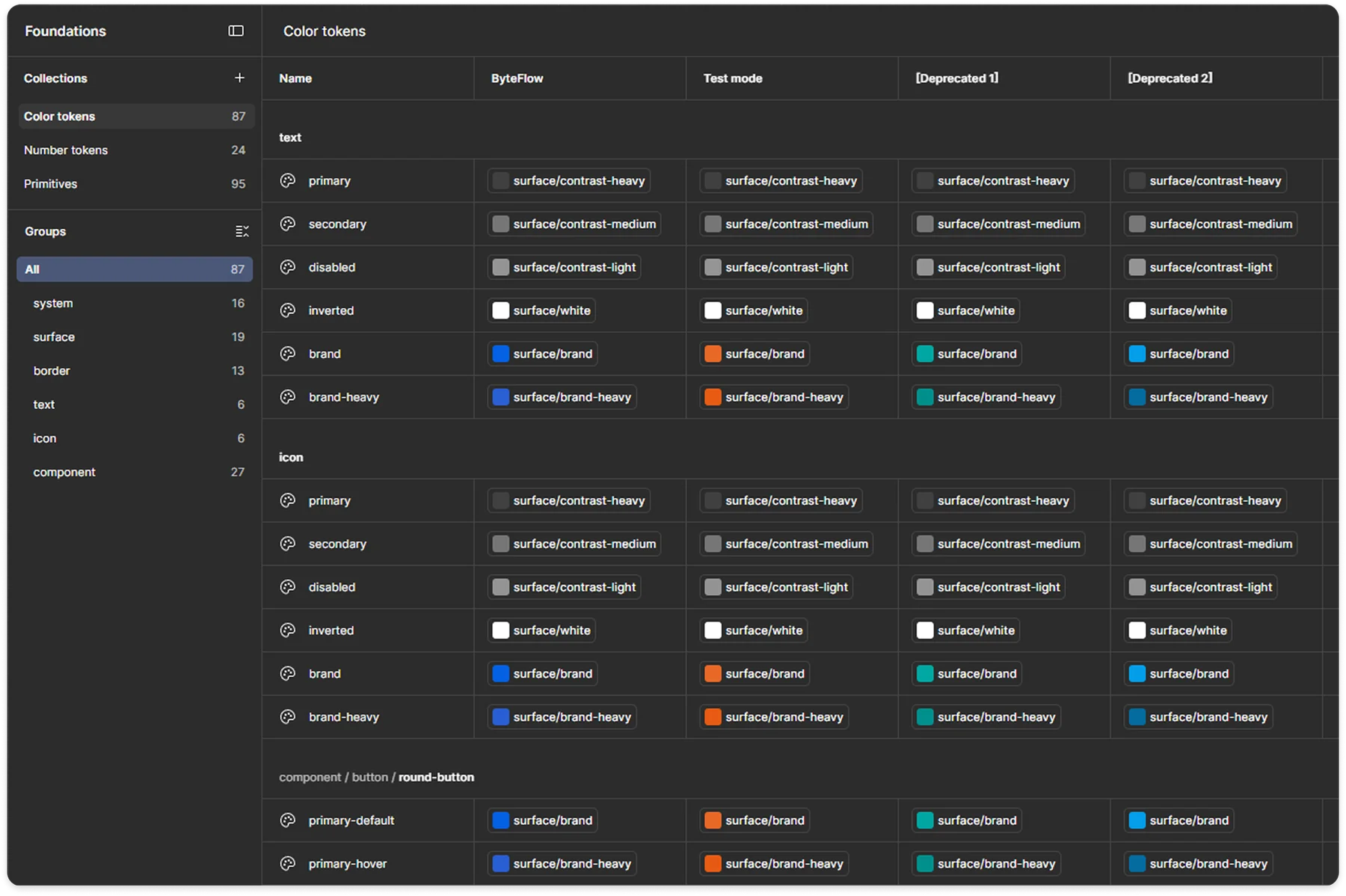Select the border group
The image size is (1346, 896).
click(x=135, y=370)
